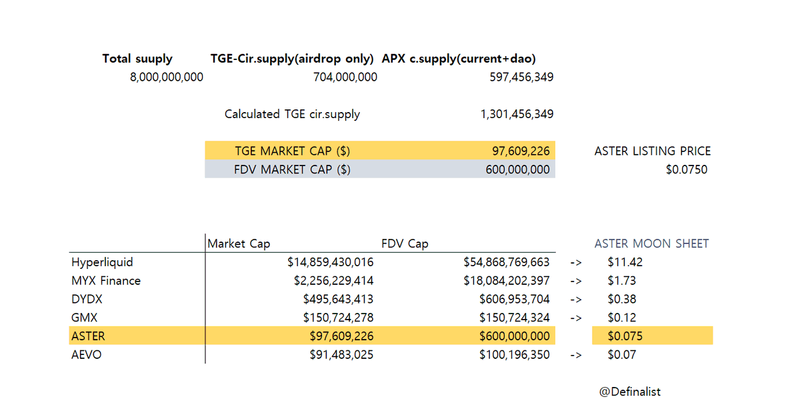Click the highlighted $0.075 ASTER price

point(625,336)
